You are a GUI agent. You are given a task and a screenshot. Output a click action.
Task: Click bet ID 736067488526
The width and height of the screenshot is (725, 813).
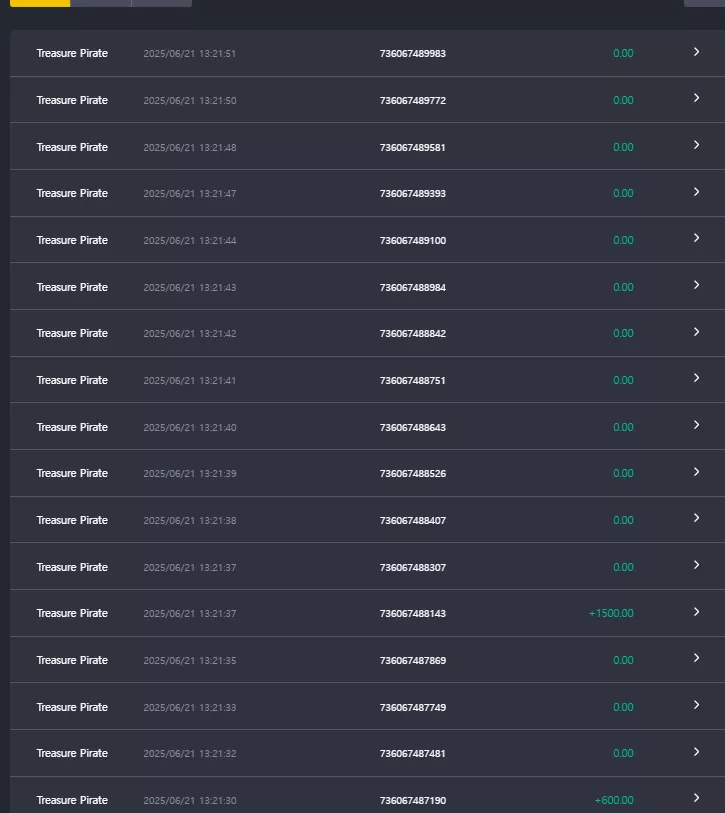click(x=413, y=473)
